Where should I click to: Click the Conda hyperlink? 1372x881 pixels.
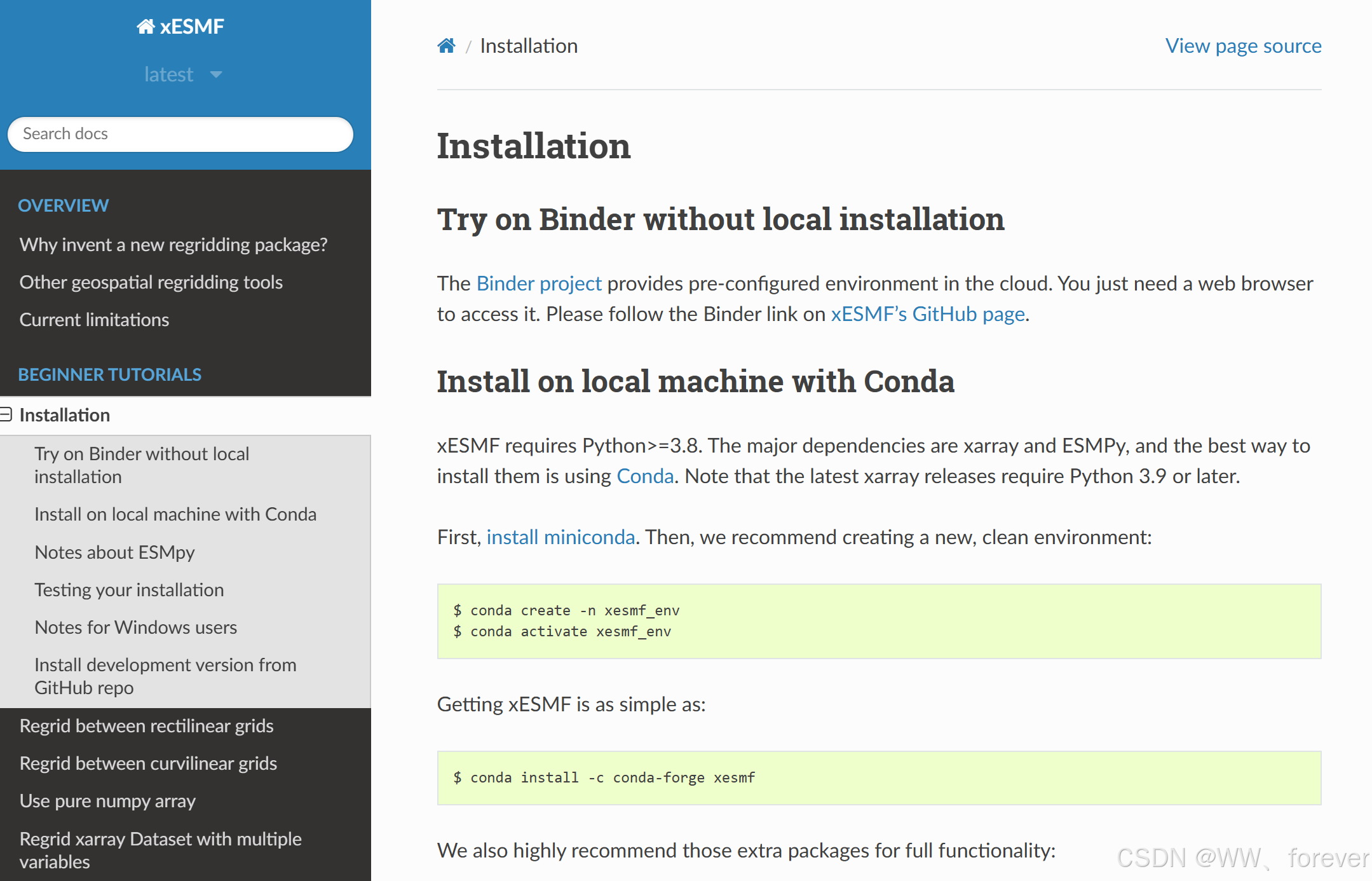click(x=644, y=476)
